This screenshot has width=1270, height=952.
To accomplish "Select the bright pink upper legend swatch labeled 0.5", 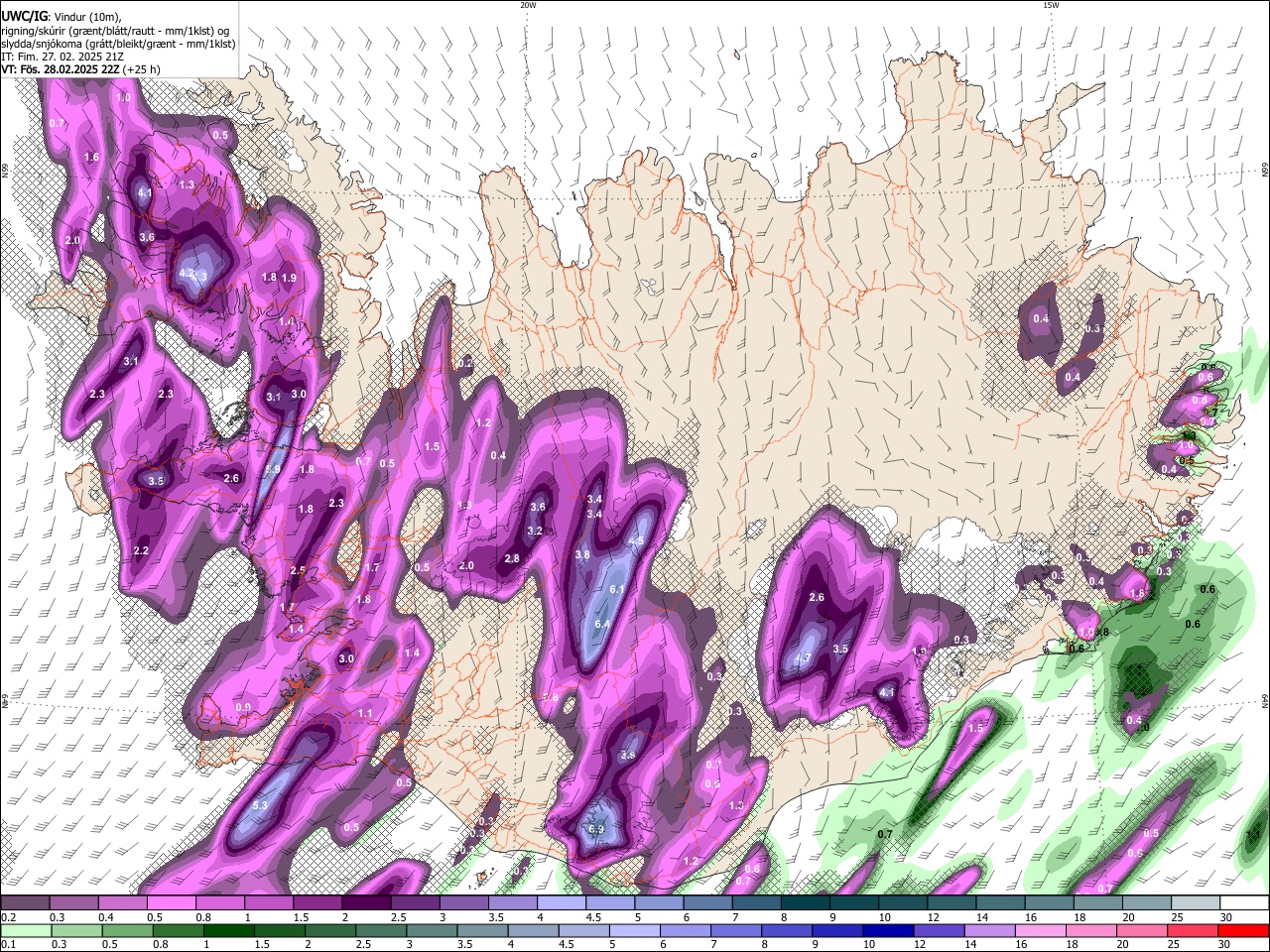I will click(x=171, y=903).
